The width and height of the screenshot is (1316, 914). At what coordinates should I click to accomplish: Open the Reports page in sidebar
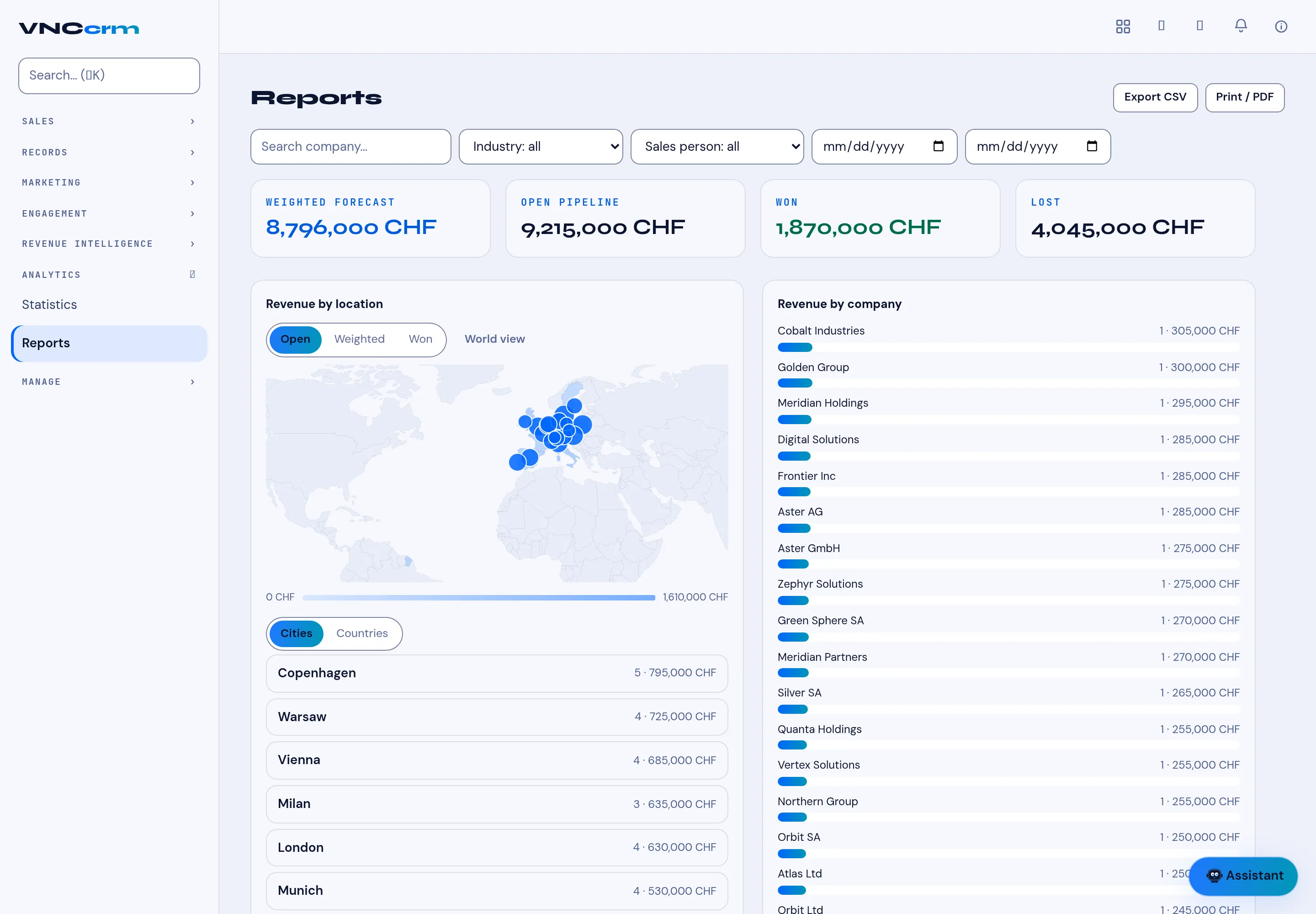109,343
